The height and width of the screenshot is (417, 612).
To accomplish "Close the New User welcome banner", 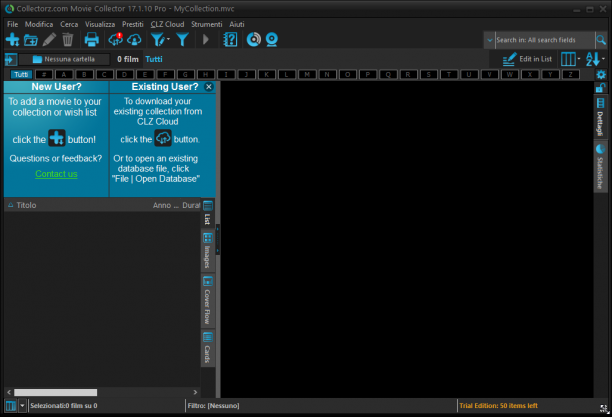I will tap(209, 87).
